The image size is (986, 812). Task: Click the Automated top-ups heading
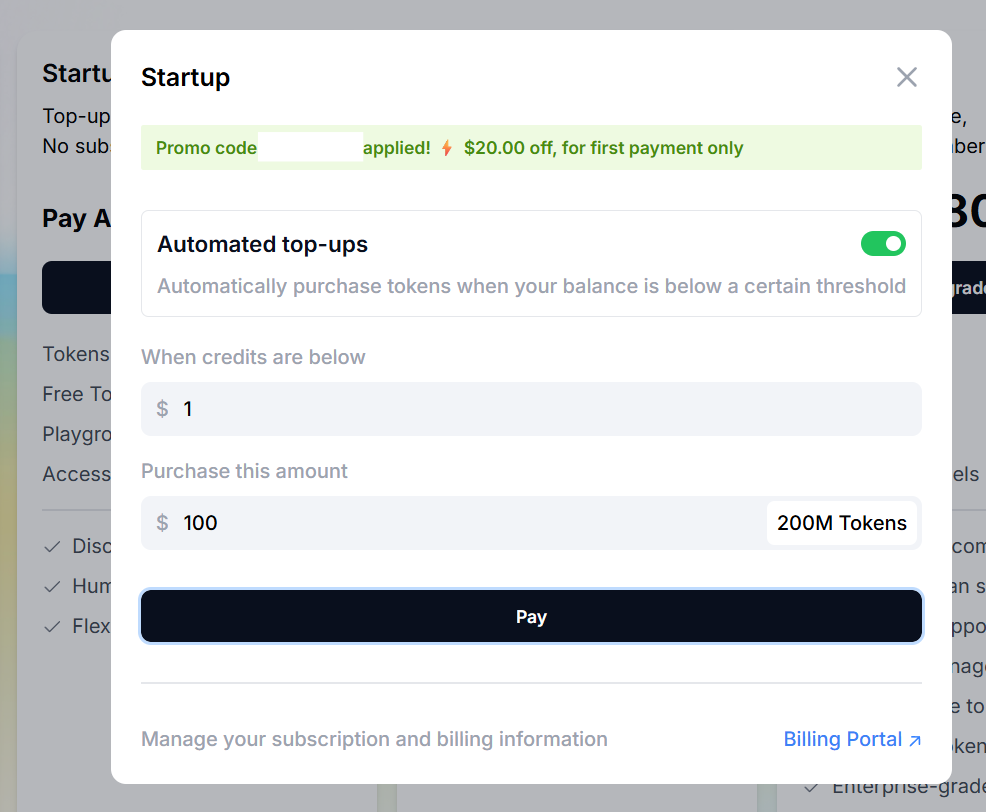(x=262, y=244)
